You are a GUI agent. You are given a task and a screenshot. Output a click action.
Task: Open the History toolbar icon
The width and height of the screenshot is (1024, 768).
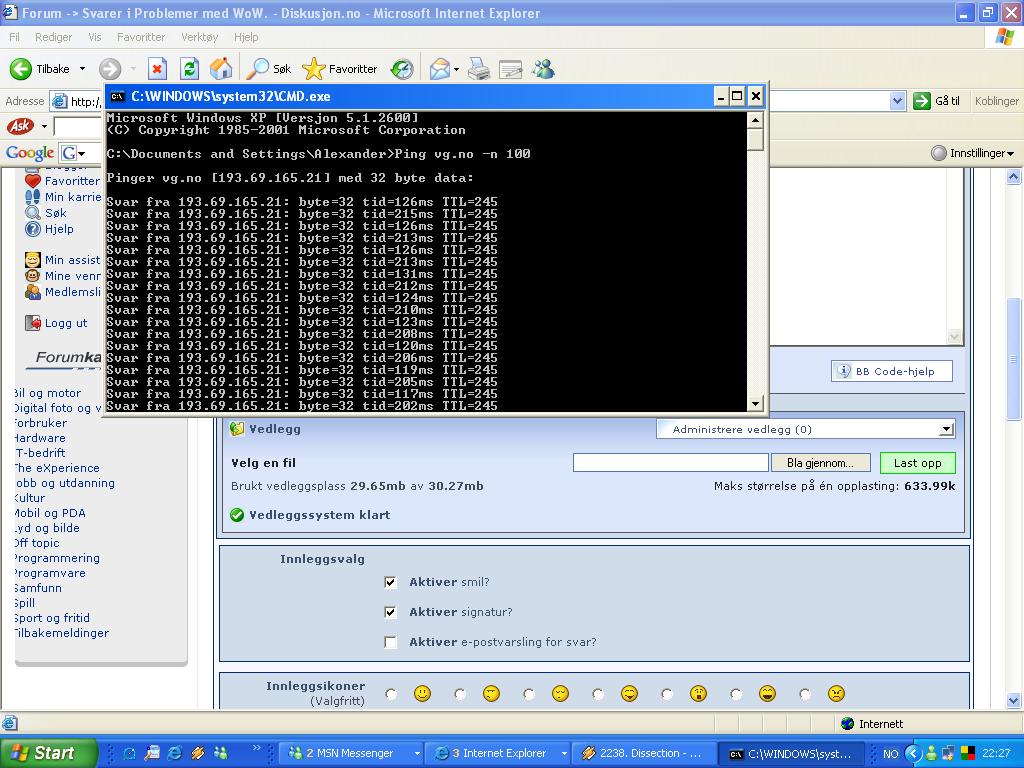pyautogui.click(x=402, y=69)
